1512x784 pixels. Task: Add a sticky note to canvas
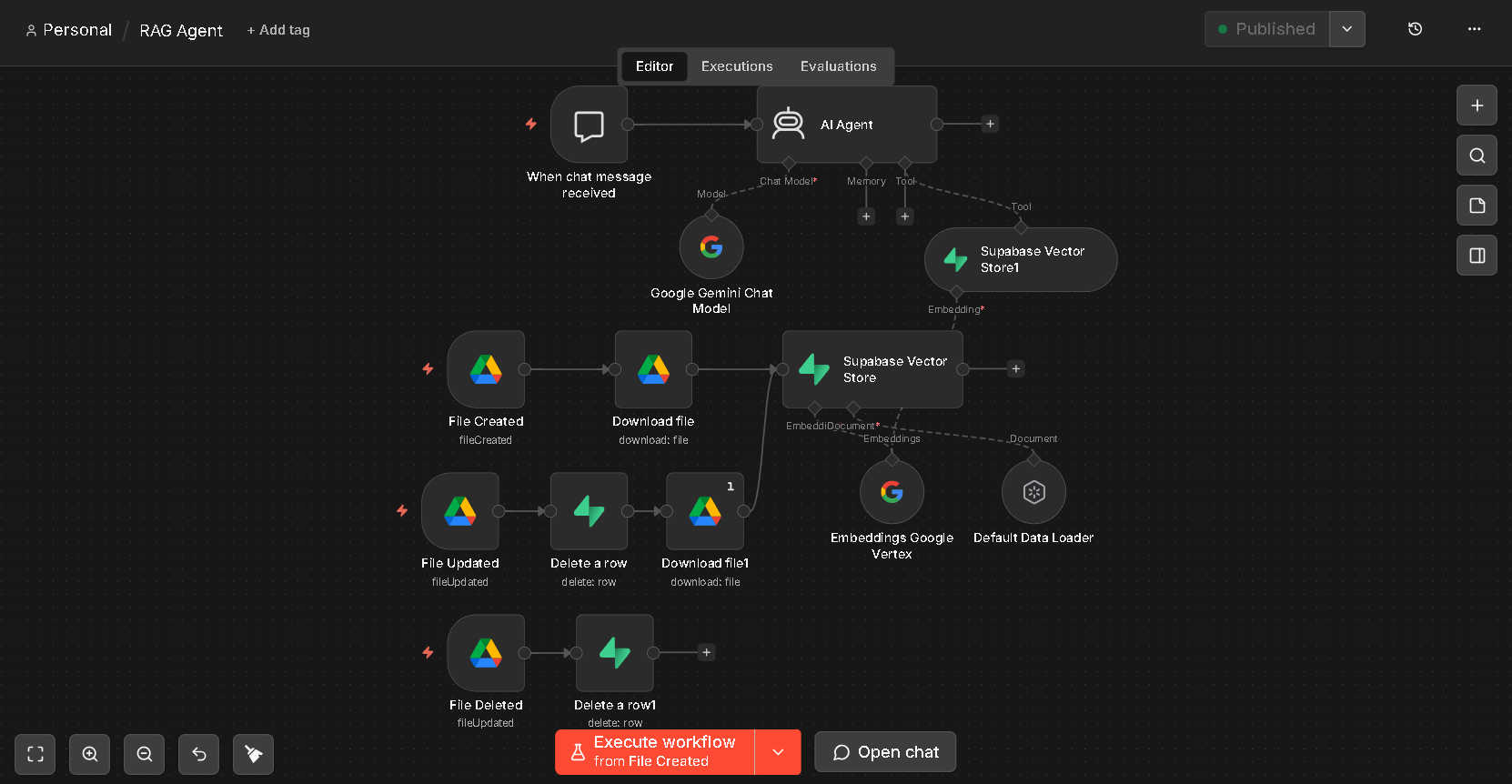(1477, 206)
